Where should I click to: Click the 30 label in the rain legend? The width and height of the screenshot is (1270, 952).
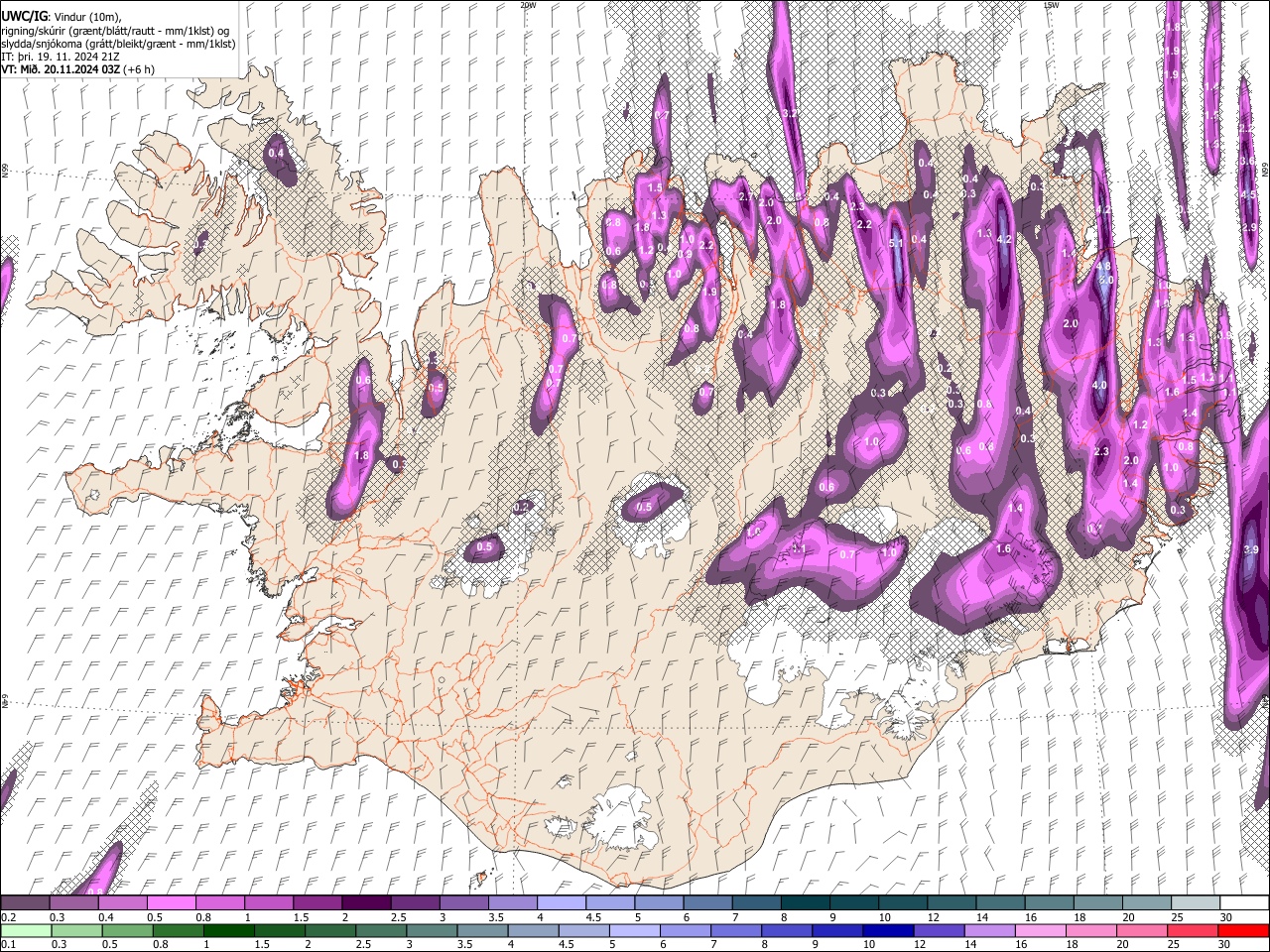[1223, 944]
